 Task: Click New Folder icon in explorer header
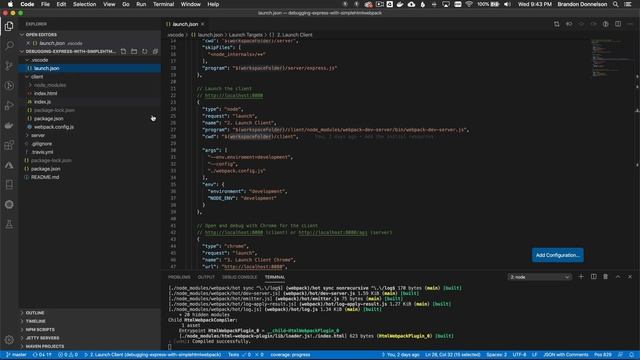[134, 51]
